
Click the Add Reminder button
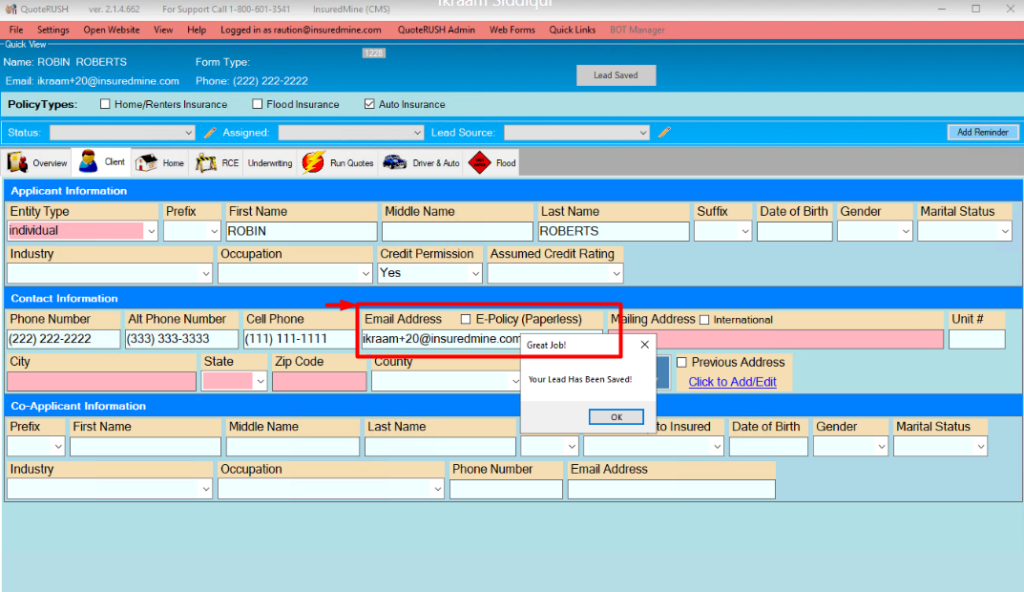[x=982, y=133]
